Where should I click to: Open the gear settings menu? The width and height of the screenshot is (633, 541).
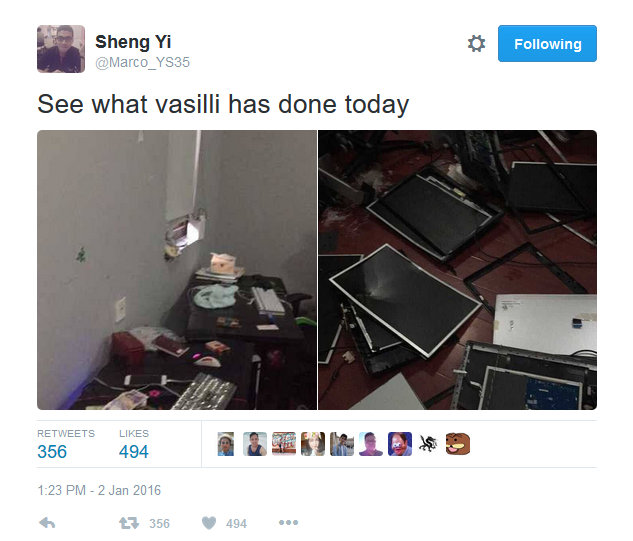(x=476, y=44)
